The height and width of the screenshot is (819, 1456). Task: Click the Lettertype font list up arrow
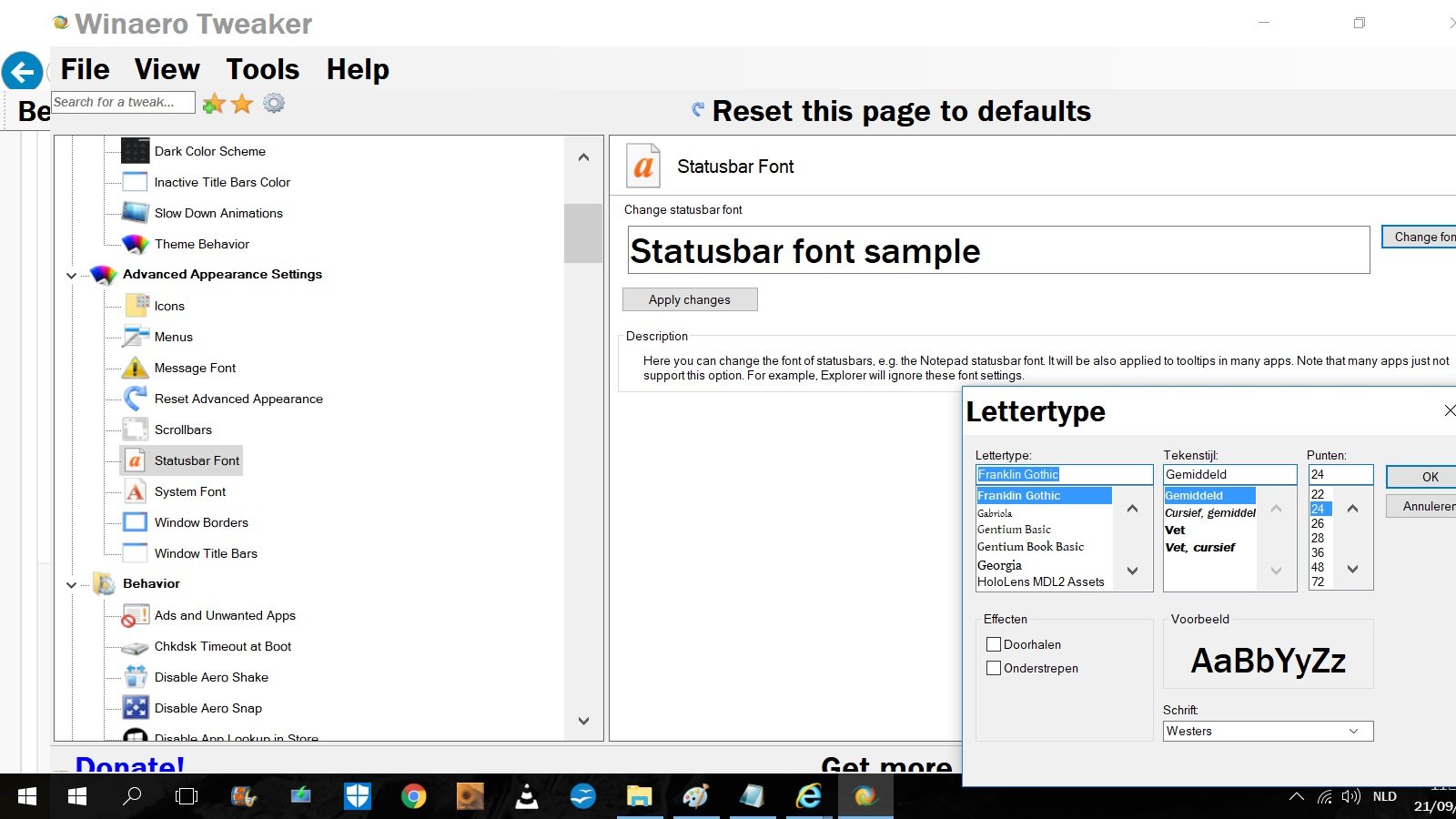point(1133,509)
